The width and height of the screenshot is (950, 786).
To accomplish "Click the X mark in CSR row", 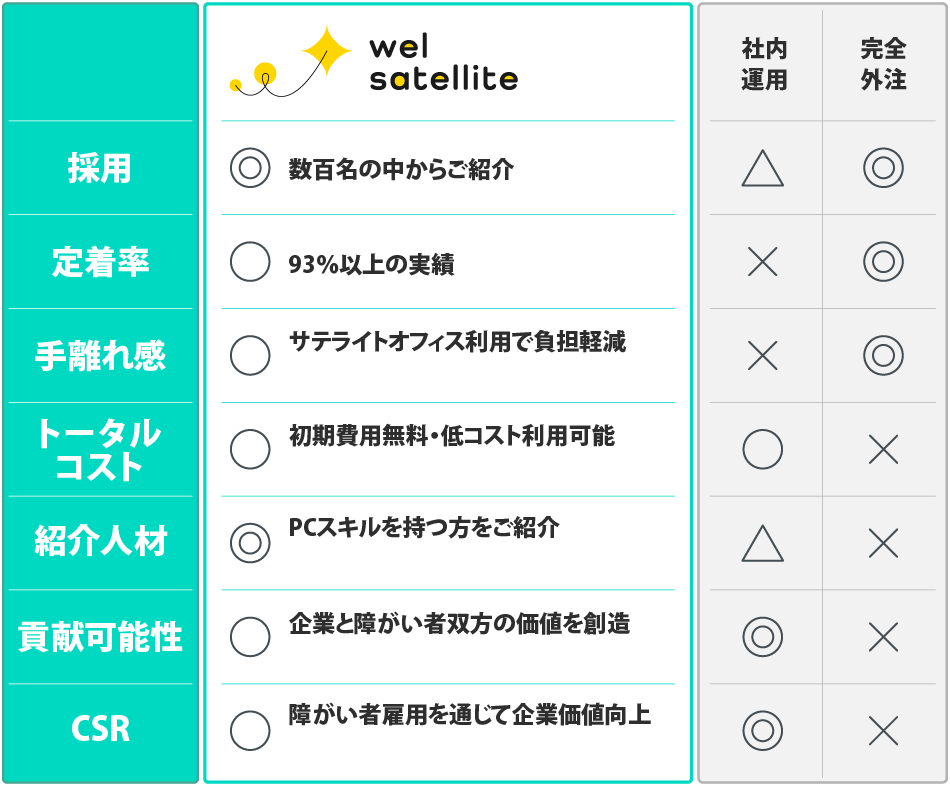I will coord(883,731).
